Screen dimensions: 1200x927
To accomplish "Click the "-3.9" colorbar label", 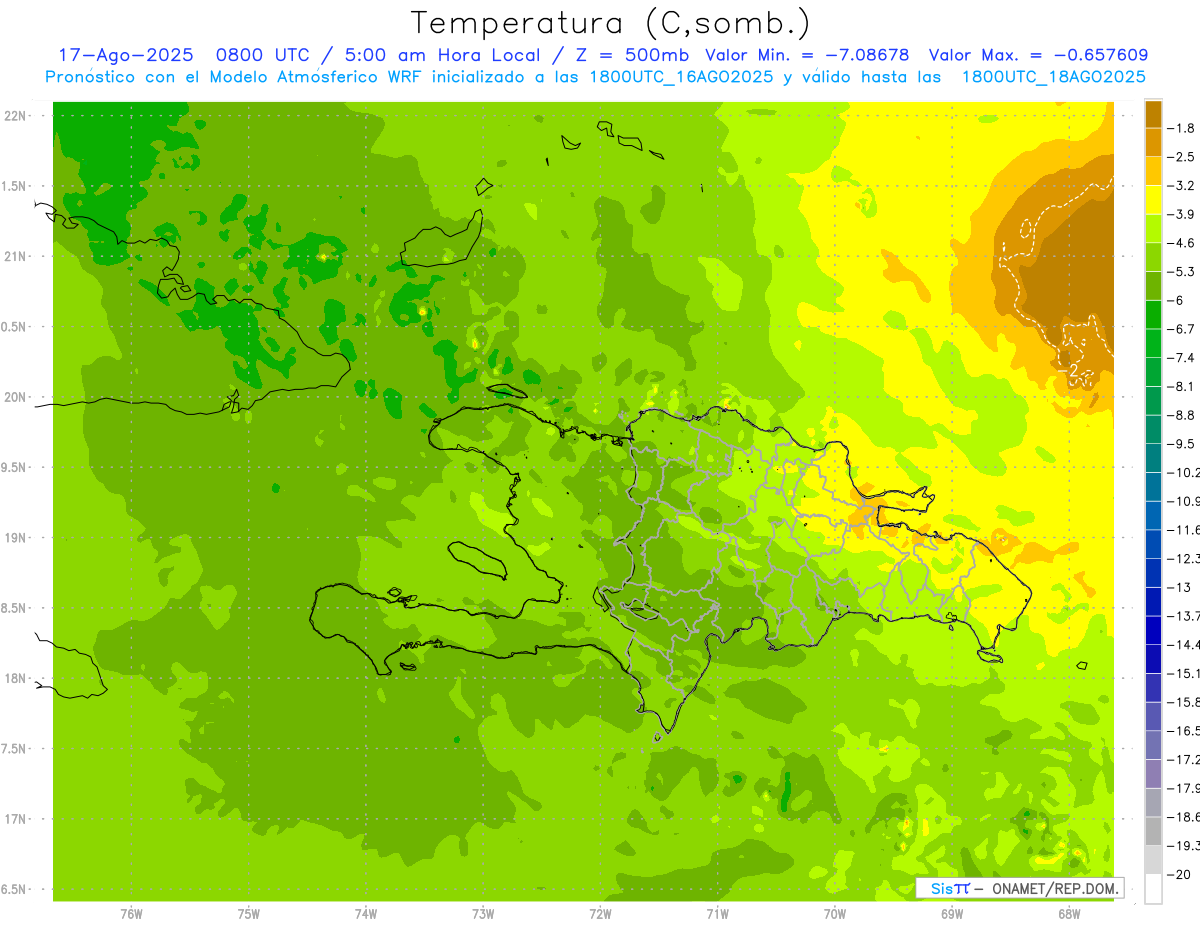I will tap(1183, 215).
